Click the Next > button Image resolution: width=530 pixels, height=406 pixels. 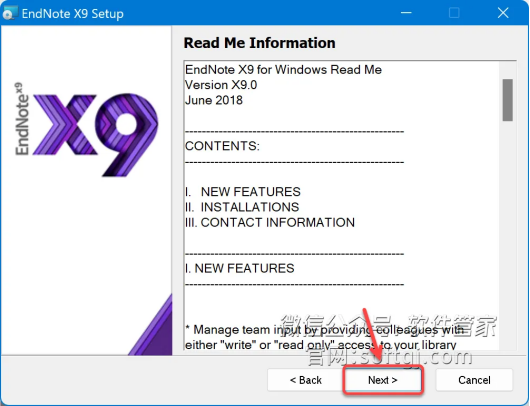coord(383,380)
